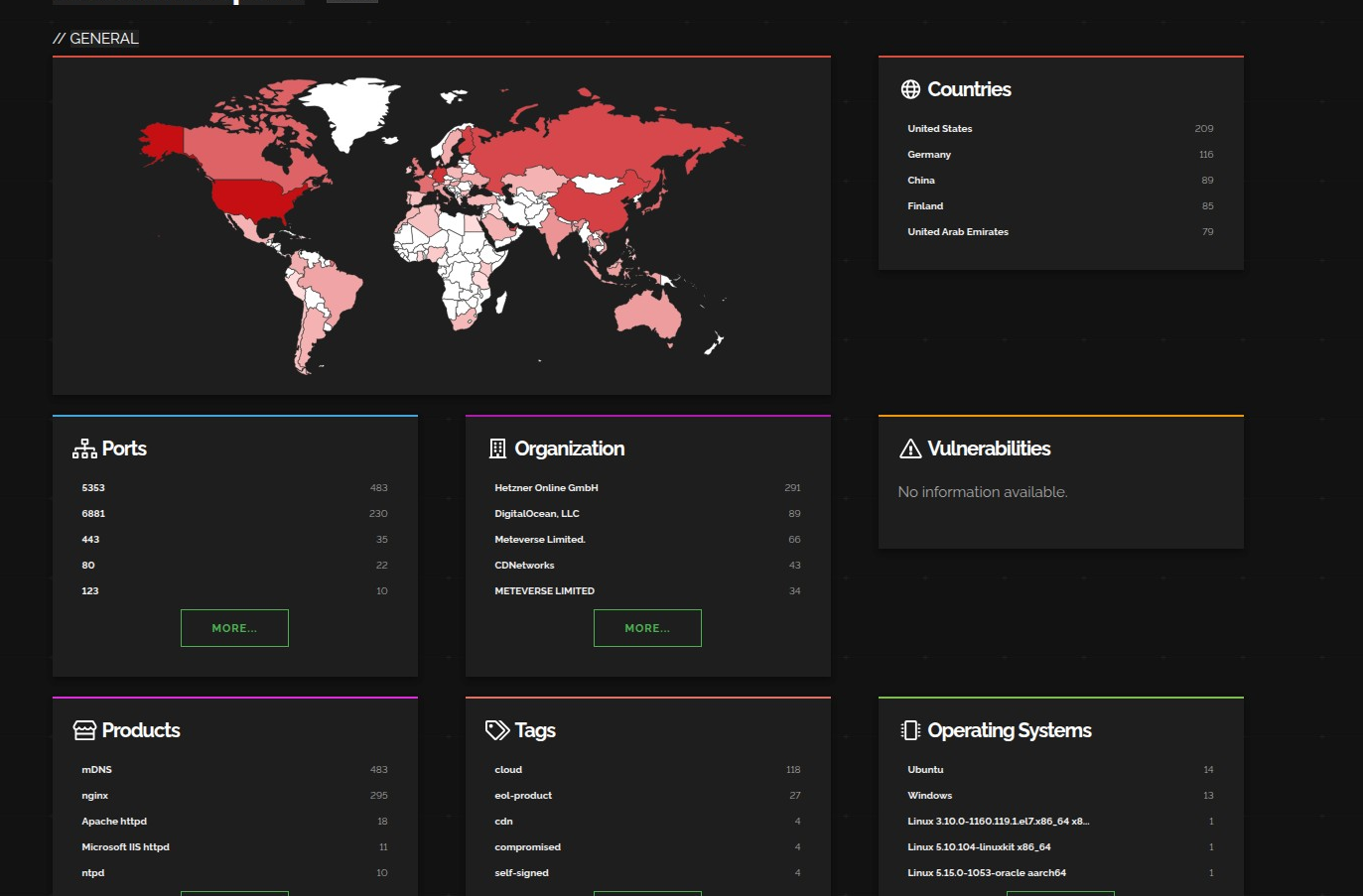Click Russia on the world map
This screenshot has width=1363, height=896.
596,139
